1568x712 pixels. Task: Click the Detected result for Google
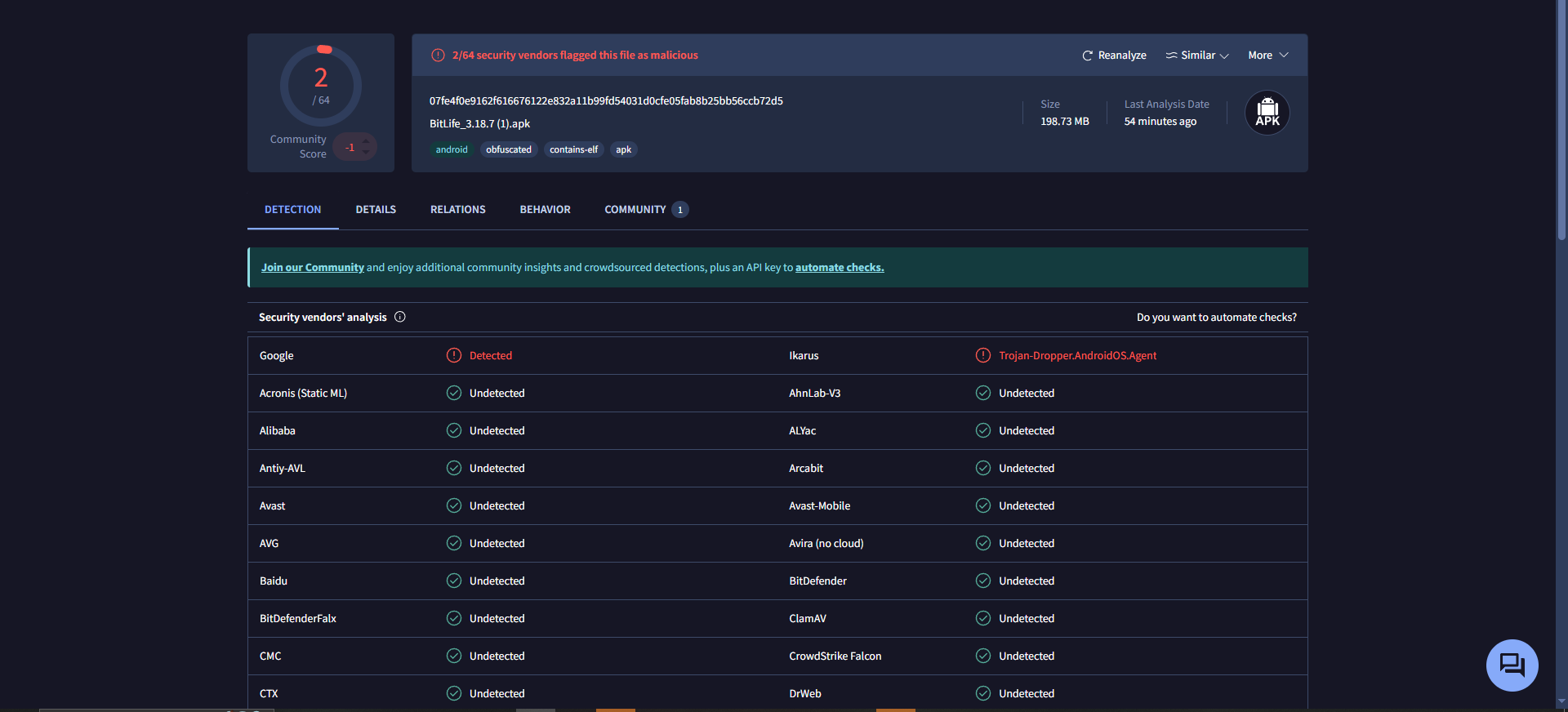coord(491,356)
